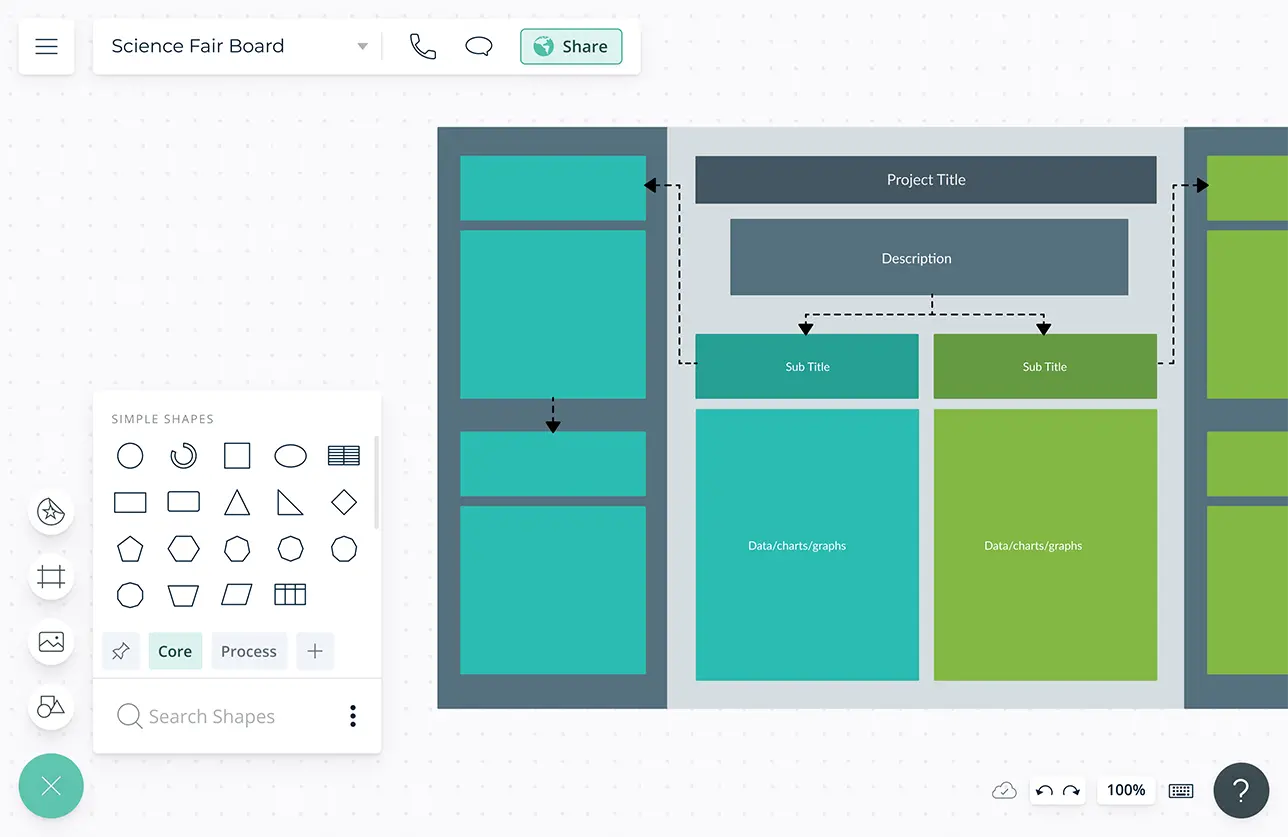
Task: Choose the square shape
Action: coord(237,456)
